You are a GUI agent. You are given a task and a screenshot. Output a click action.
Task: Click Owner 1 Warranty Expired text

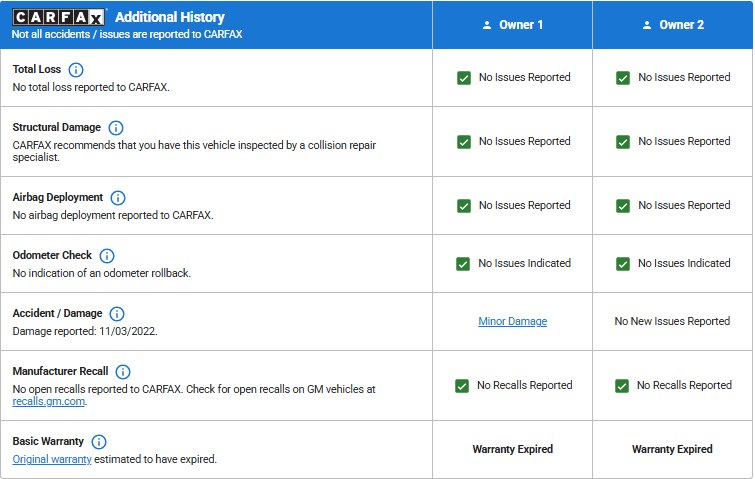[512, 450]
